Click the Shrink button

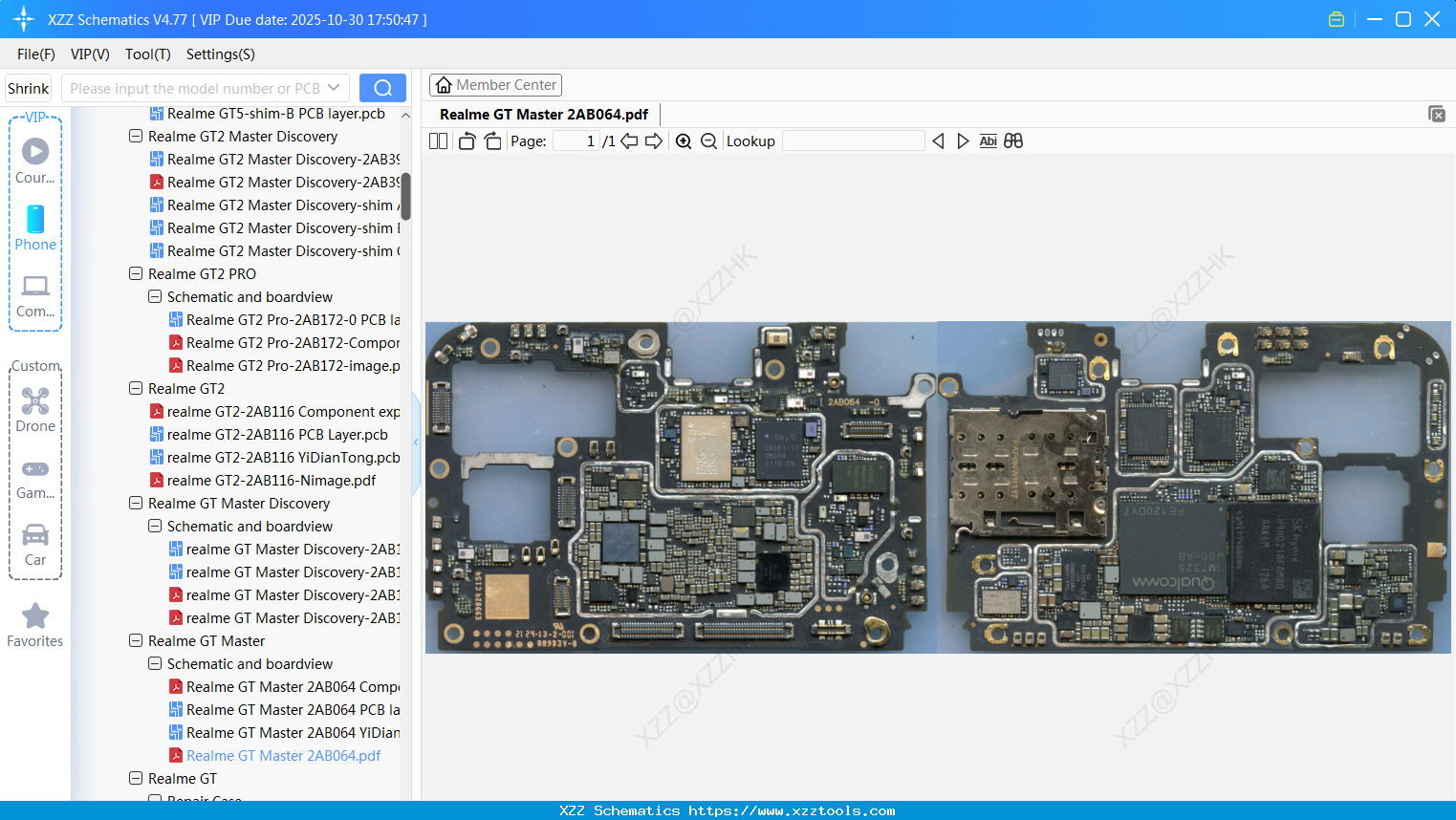(x=29, y=88)
